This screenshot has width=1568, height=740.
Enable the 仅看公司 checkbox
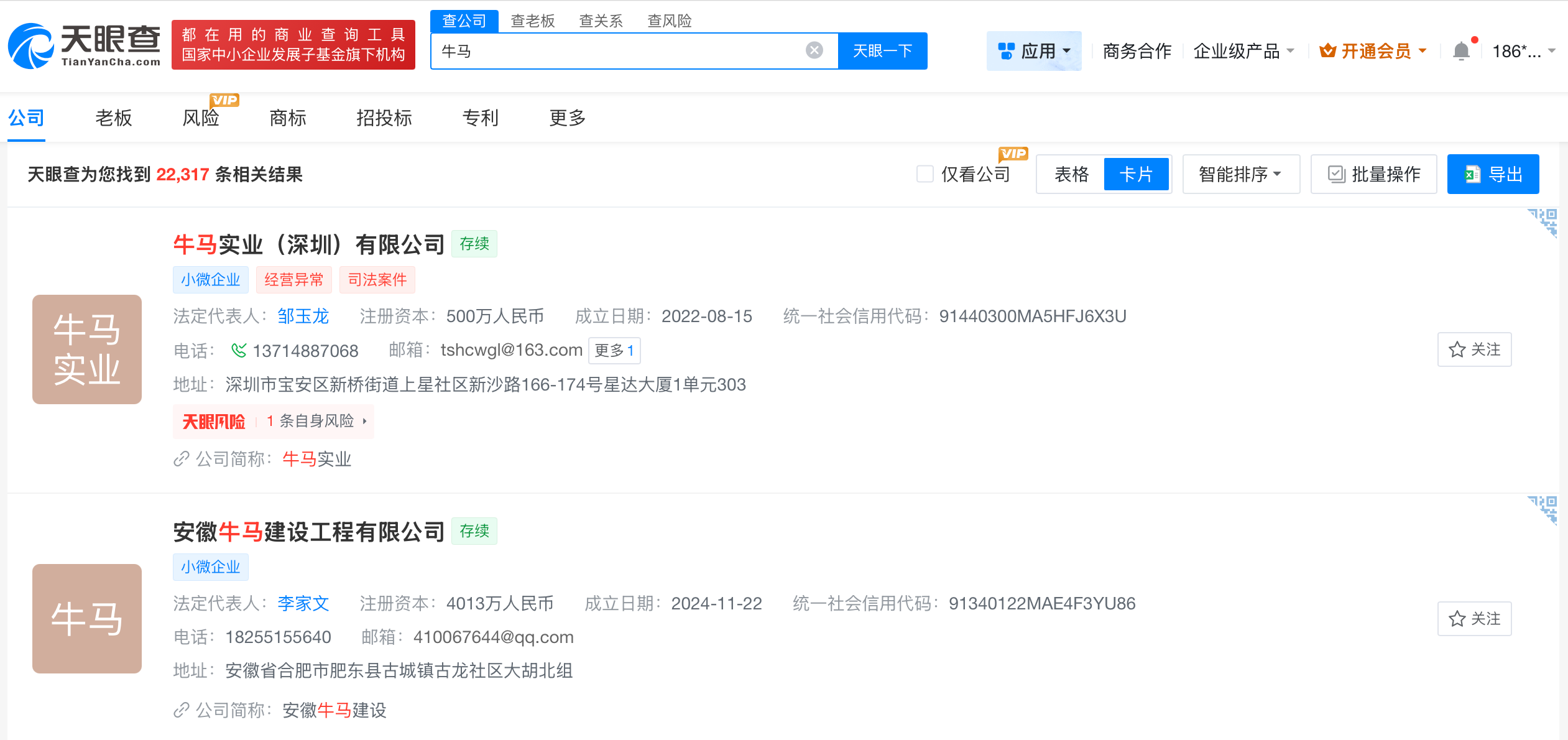(x=925, y=174)
